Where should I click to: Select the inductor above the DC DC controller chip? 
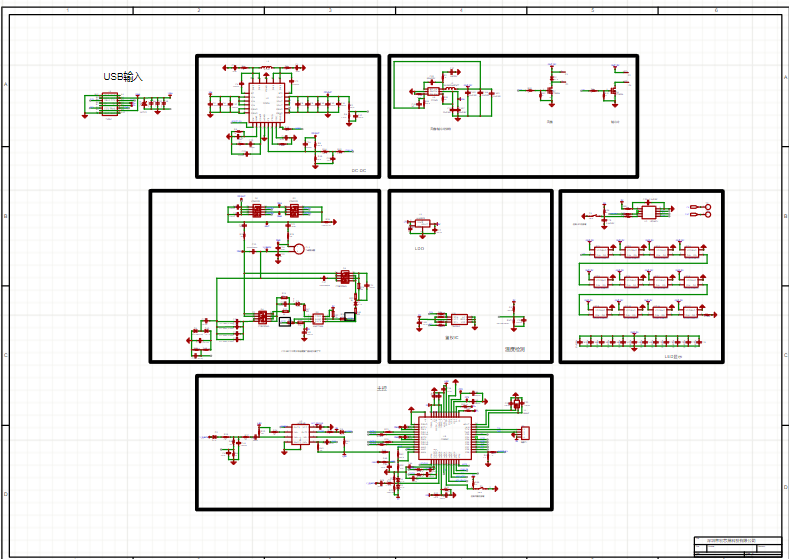(266, 67)
